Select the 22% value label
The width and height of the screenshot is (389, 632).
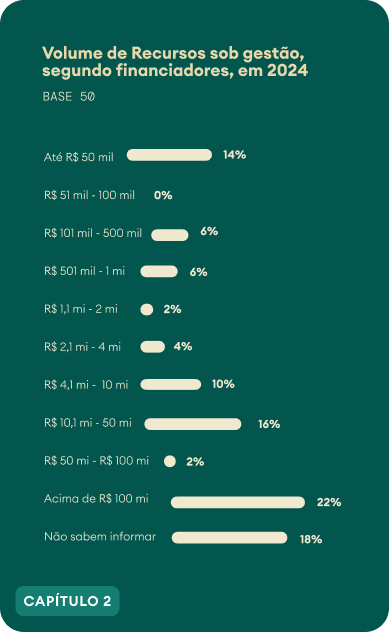click(x=329, y=502)
